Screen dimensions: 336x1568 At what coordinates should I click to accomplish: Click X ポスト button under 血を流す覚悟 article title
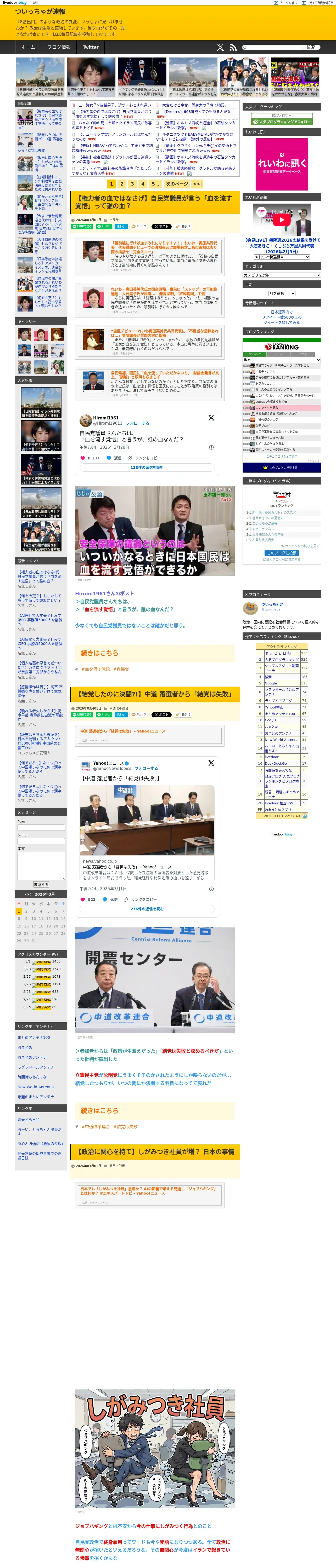162,226
